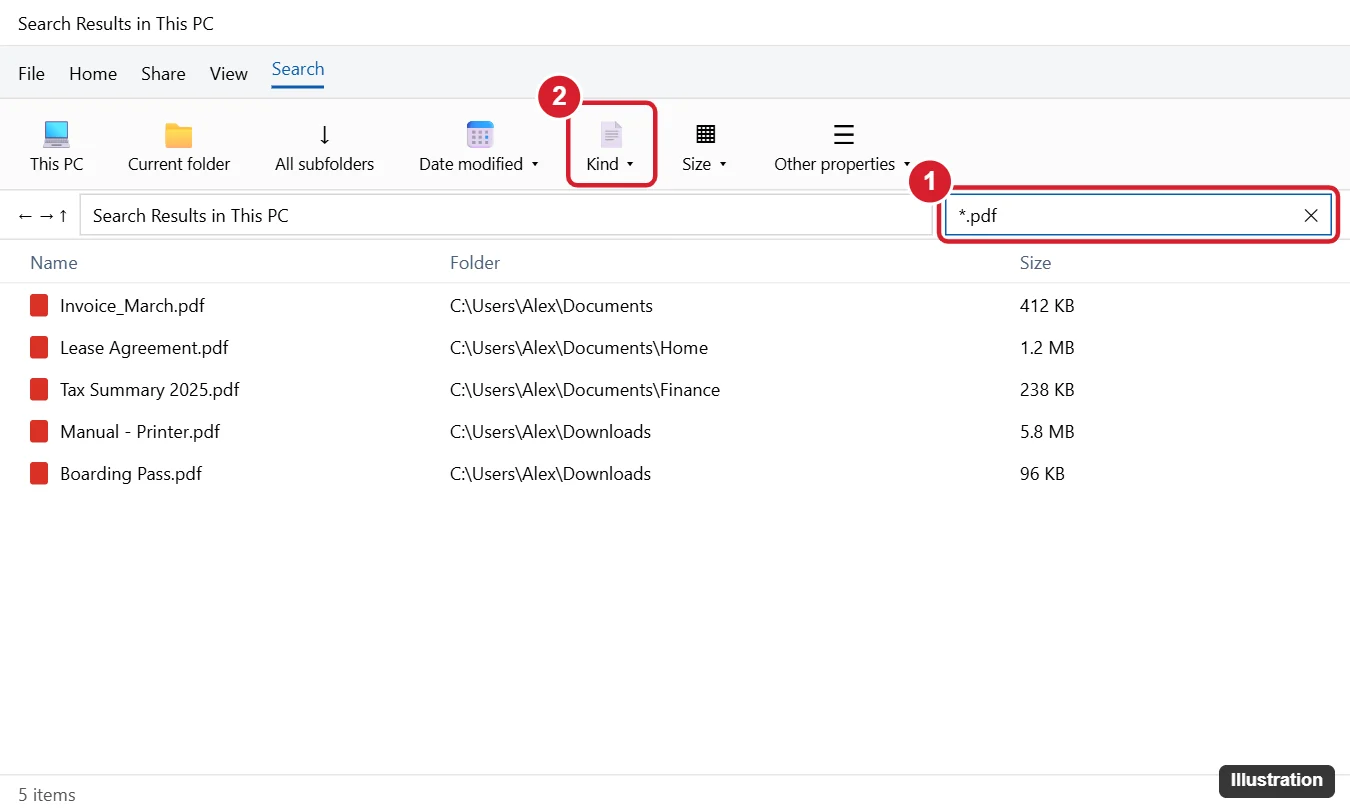1350x810 pixels.
Task: Open the View tab
Action: pyautogui.click(x=229, y=74)
